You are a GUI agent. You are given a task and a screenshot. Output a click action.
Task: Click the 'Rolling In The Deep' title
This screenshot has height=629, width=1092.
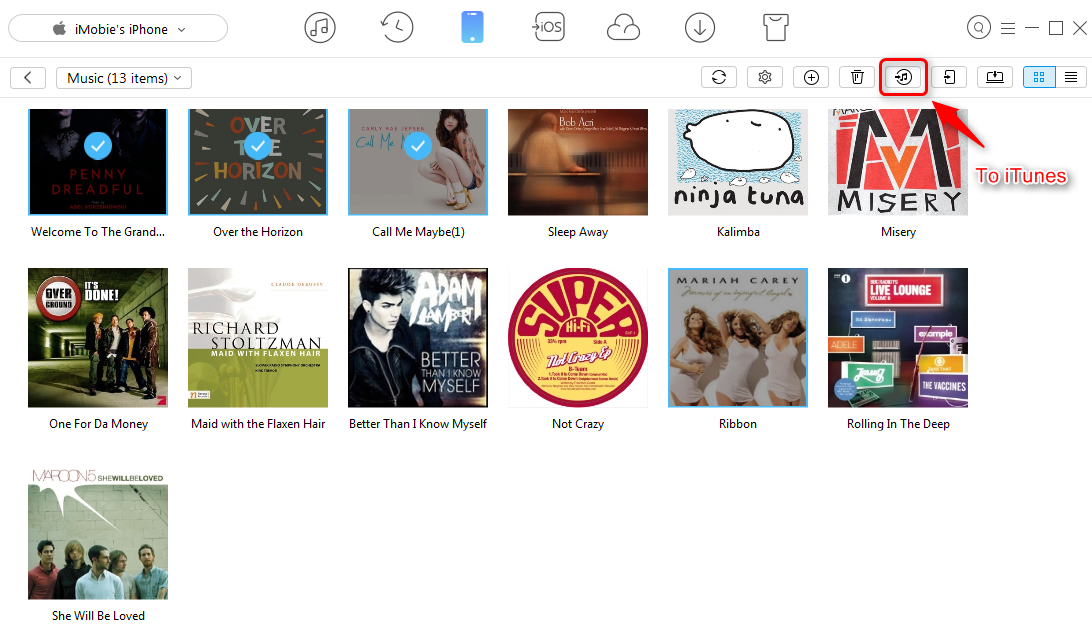click(898, 424)
